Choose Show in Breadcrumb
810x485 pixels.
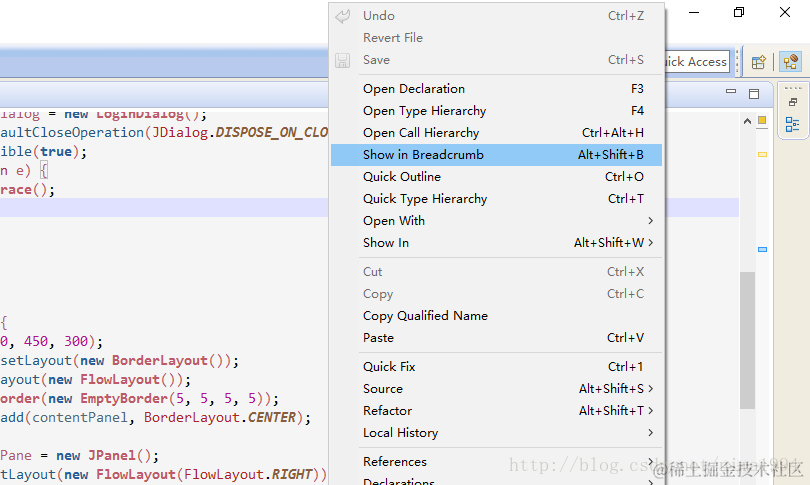(x=496, y=155)
